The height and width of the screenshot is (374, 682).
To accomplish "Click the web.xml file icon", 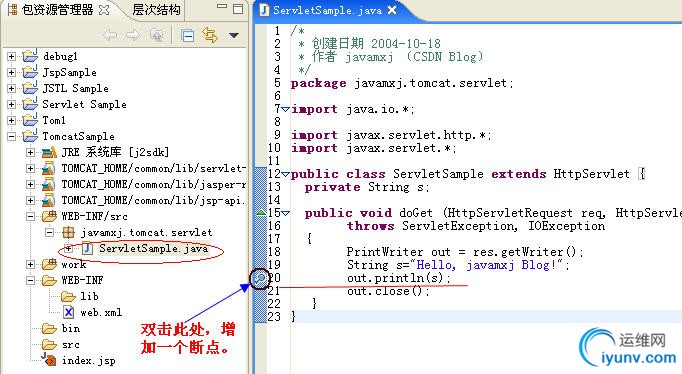I will coord(68,312).
